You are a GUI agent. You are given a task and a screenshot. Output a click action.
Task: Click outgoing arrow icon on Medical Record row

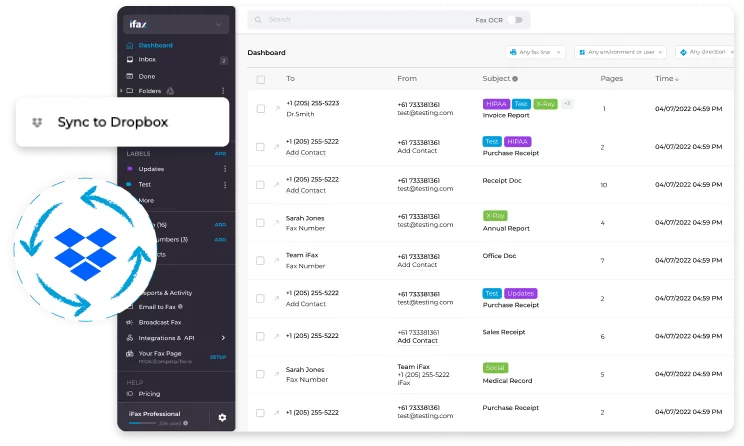(x=277, y=374)
